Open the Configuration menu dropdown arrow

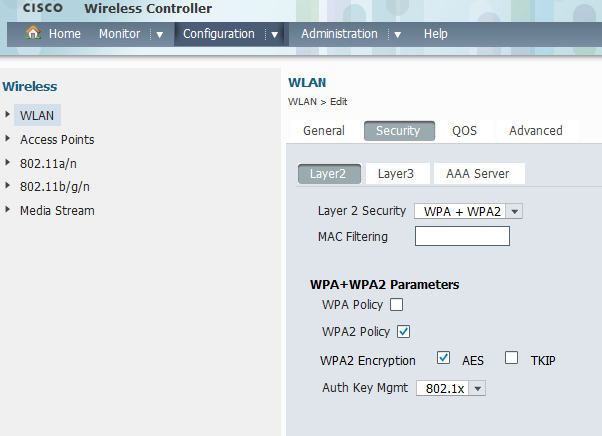[x=275, y=35]
